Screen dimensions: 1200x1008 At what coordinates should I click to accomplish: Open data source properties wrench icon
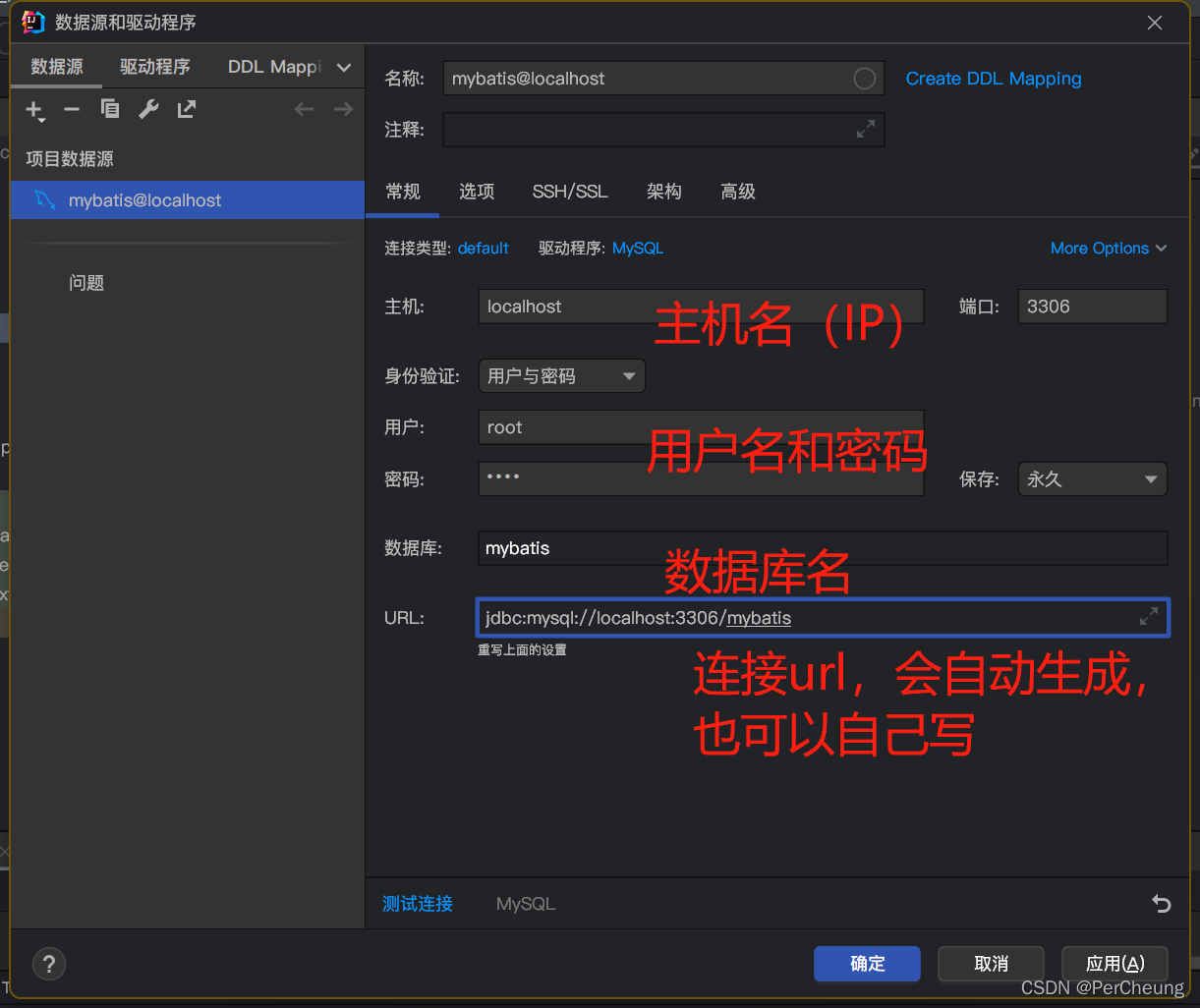(147, 109)
